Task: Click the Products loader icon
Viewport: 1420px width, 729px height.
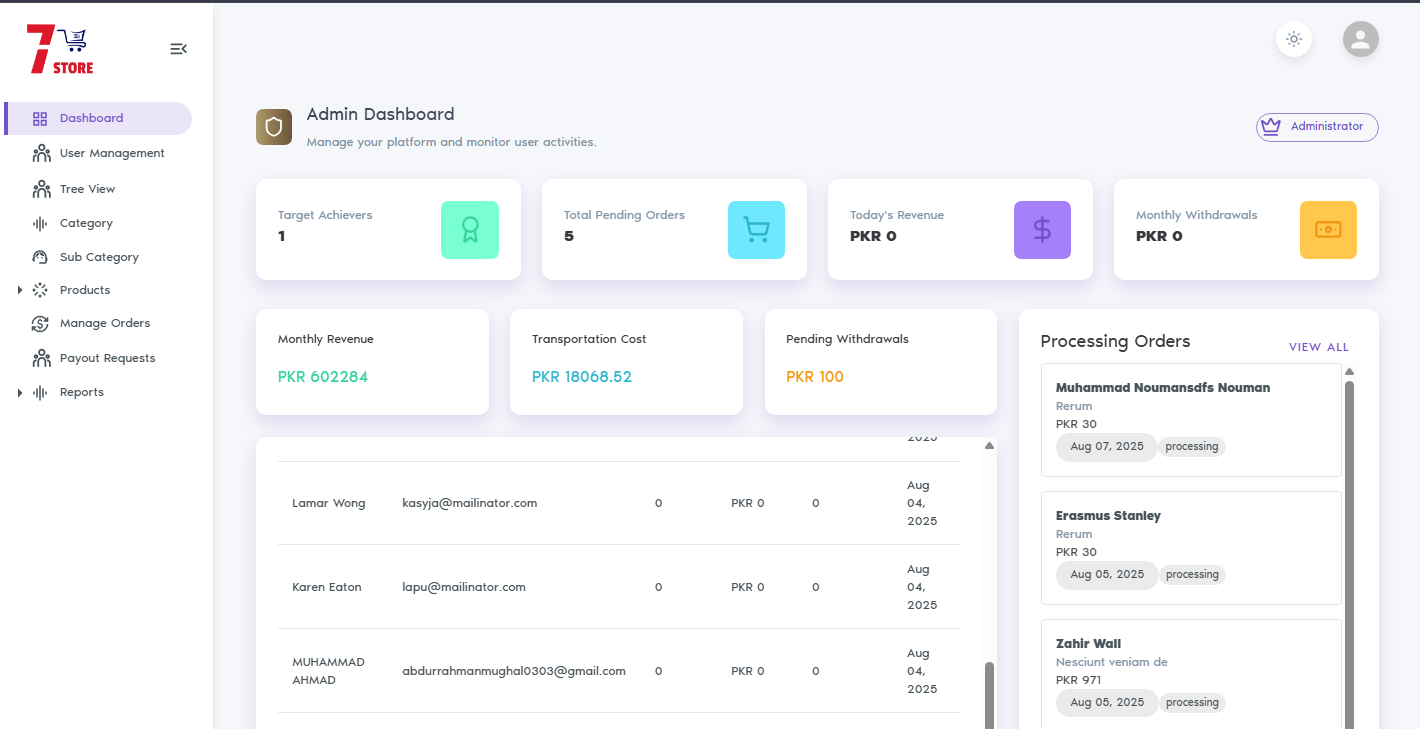Action: click(x=40, y=290)
